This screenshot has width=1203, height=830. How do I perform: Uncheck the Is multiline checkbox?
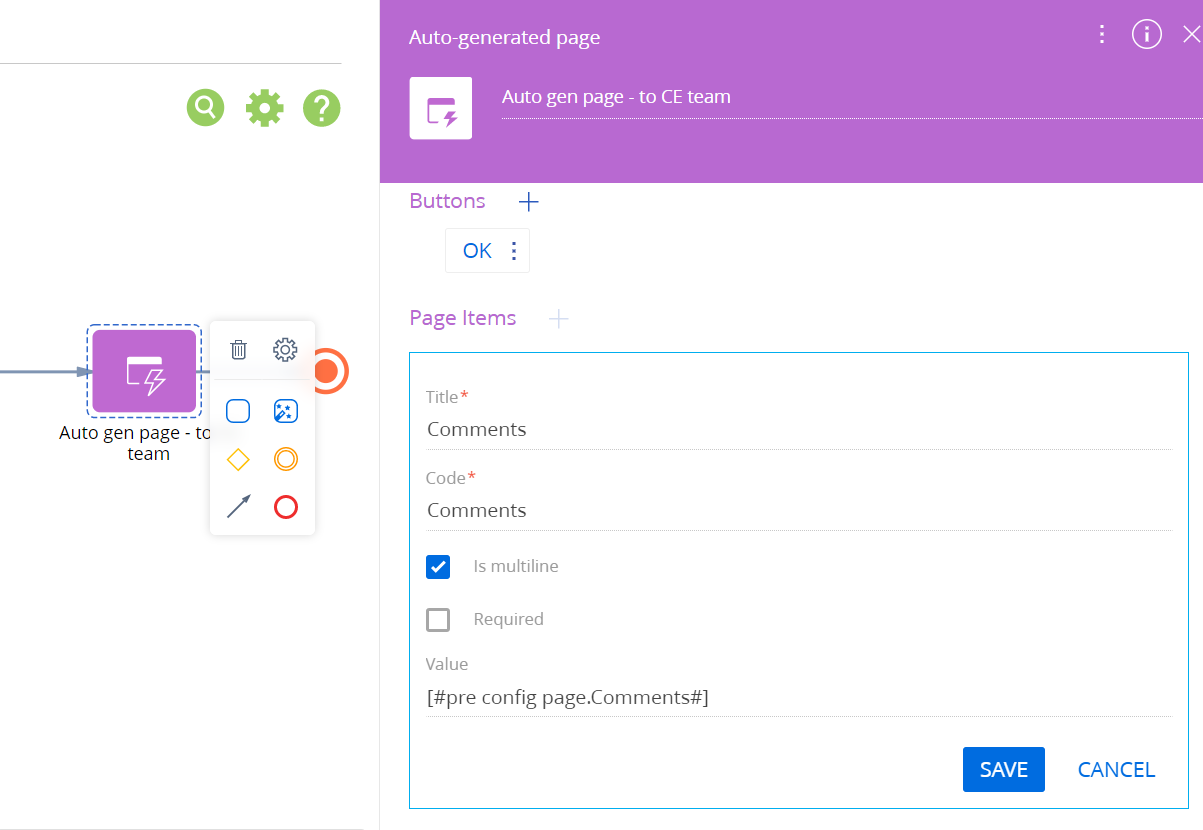click(438, 567)
